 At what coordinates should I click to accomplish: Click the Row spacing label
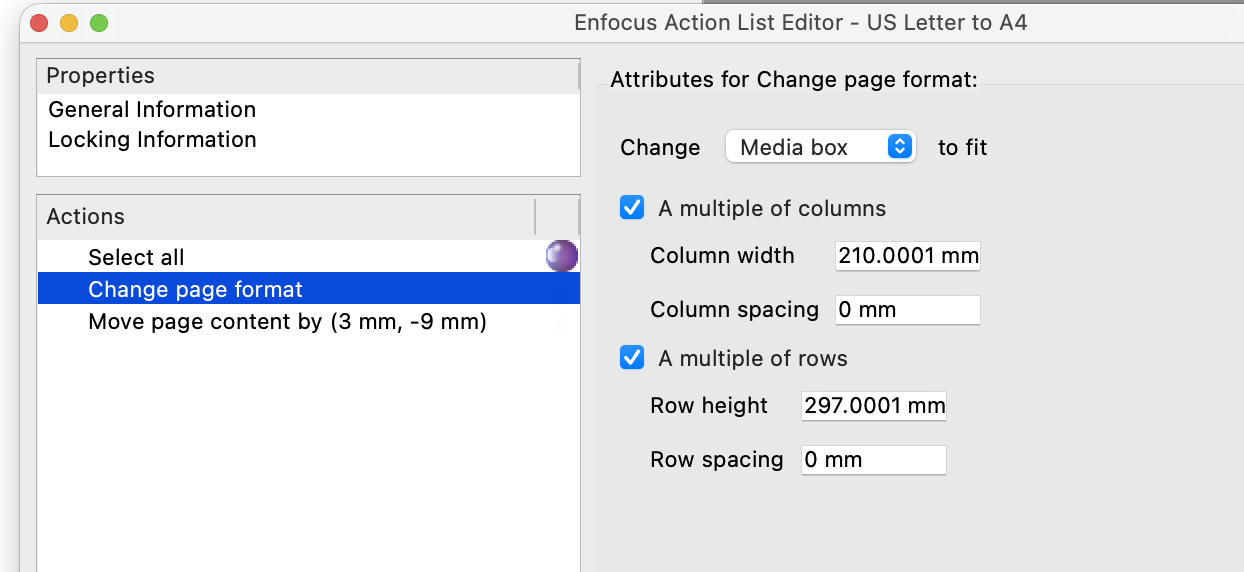pyautogui.click(x=717, y=460)
